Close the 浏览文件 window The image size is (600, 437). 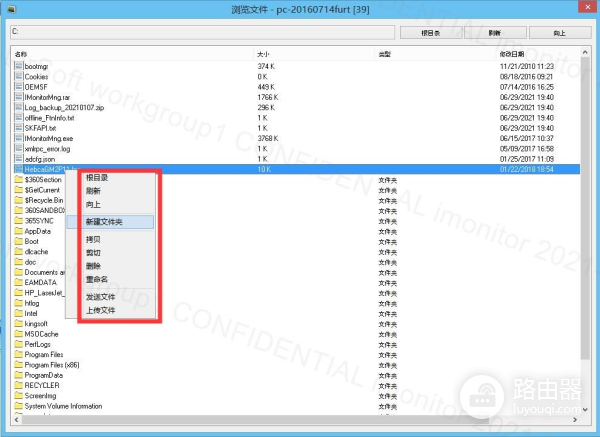(589, 8)
